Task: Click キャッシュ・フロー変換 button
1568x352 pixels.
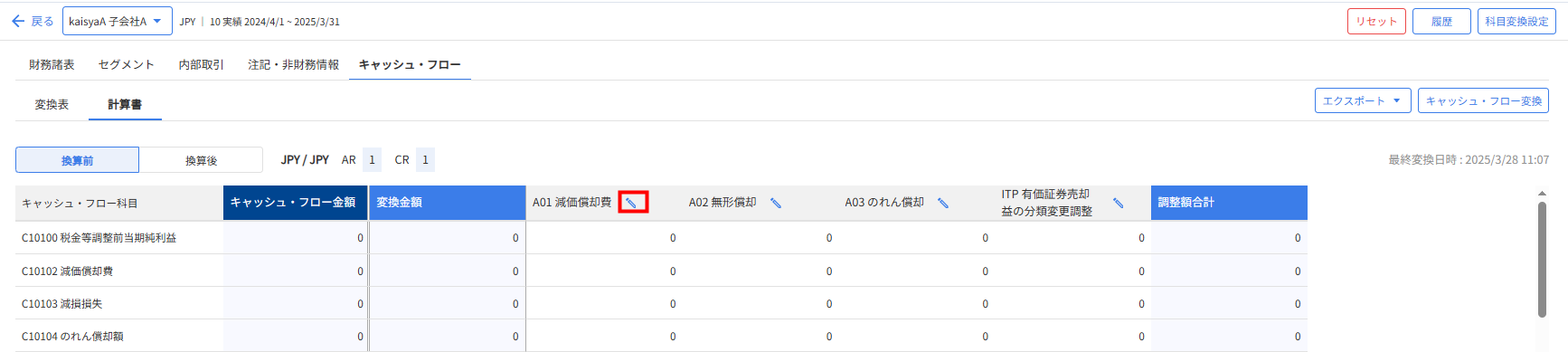Action: coord(1483,100)
